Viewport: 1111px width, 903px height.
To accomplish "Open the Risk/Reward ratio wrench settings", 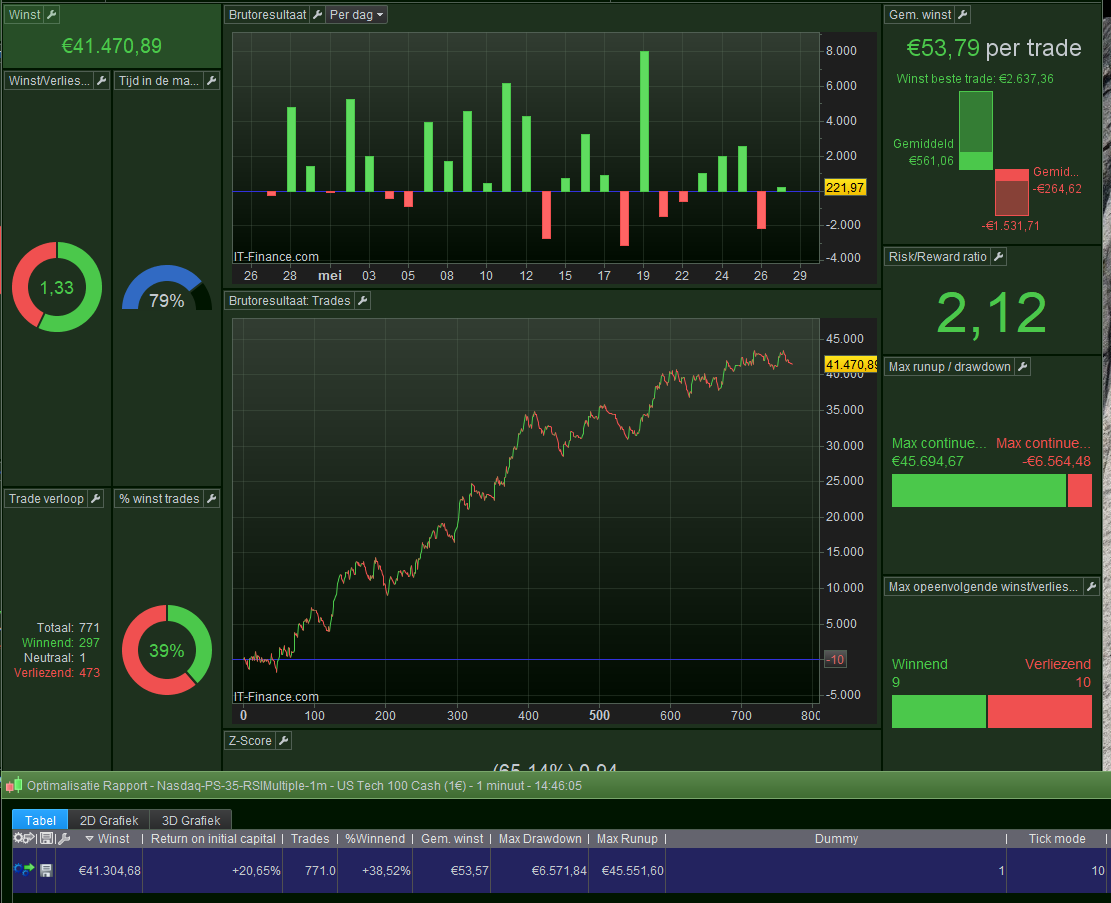I will (x=998, y=257).
